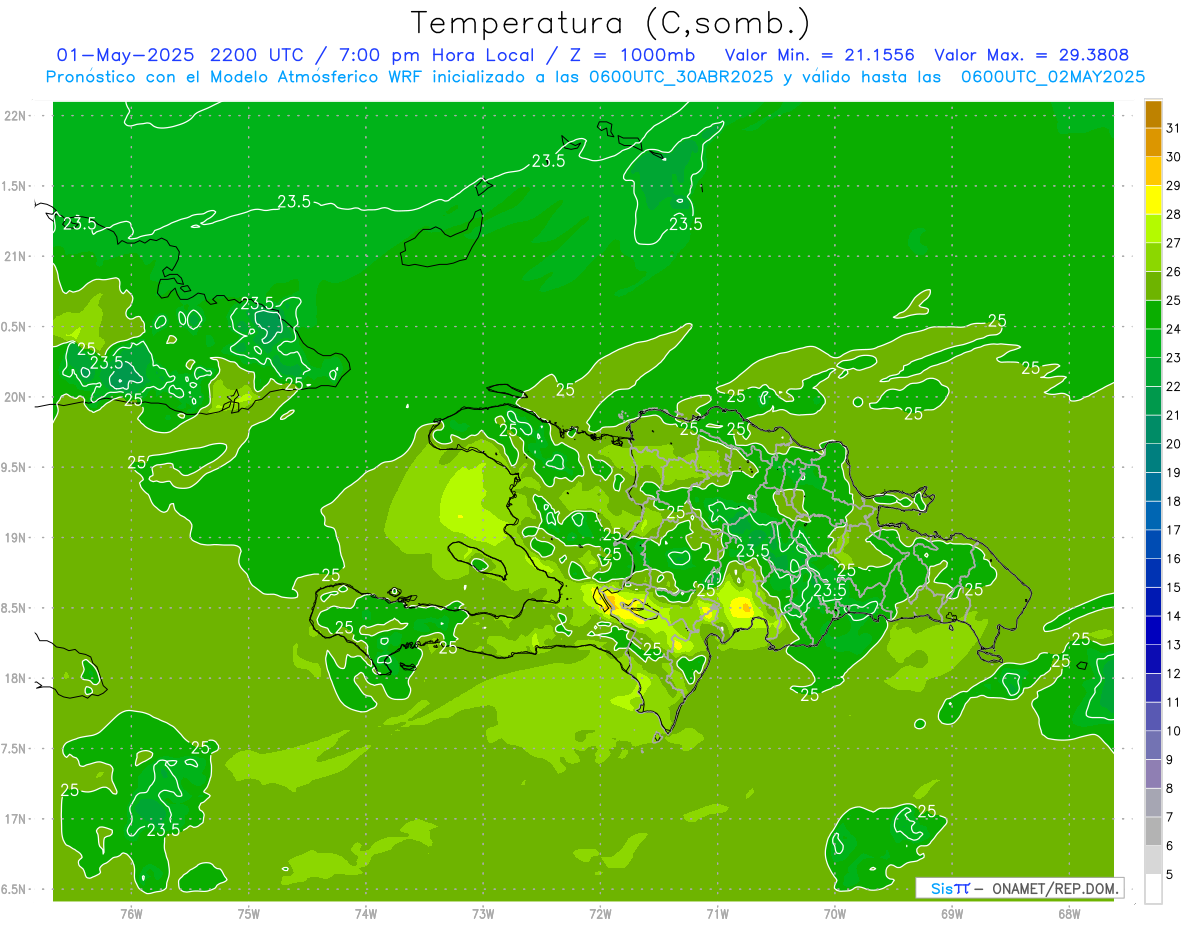
Task: Click the init time "0600UTC_30ABR2025"
Action: tap(682, 77)
